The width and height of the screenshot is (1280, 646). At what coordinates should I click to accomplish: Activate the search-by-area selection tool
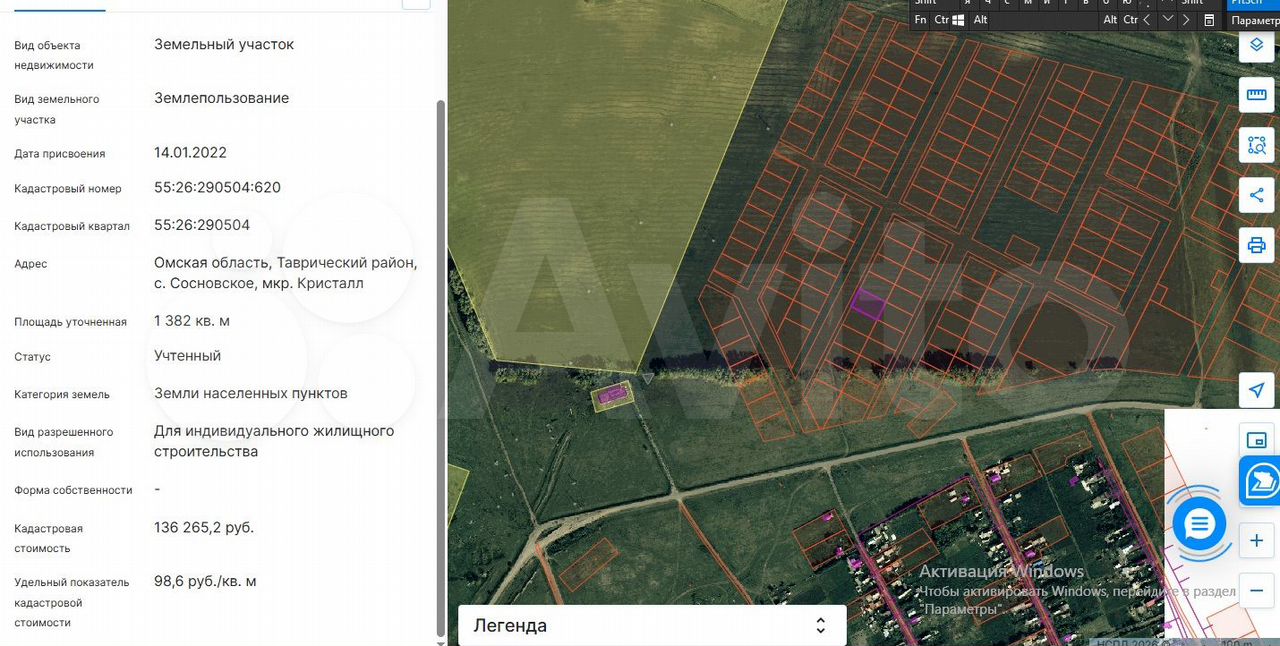pyautogui.click(x=1256, y=145)
